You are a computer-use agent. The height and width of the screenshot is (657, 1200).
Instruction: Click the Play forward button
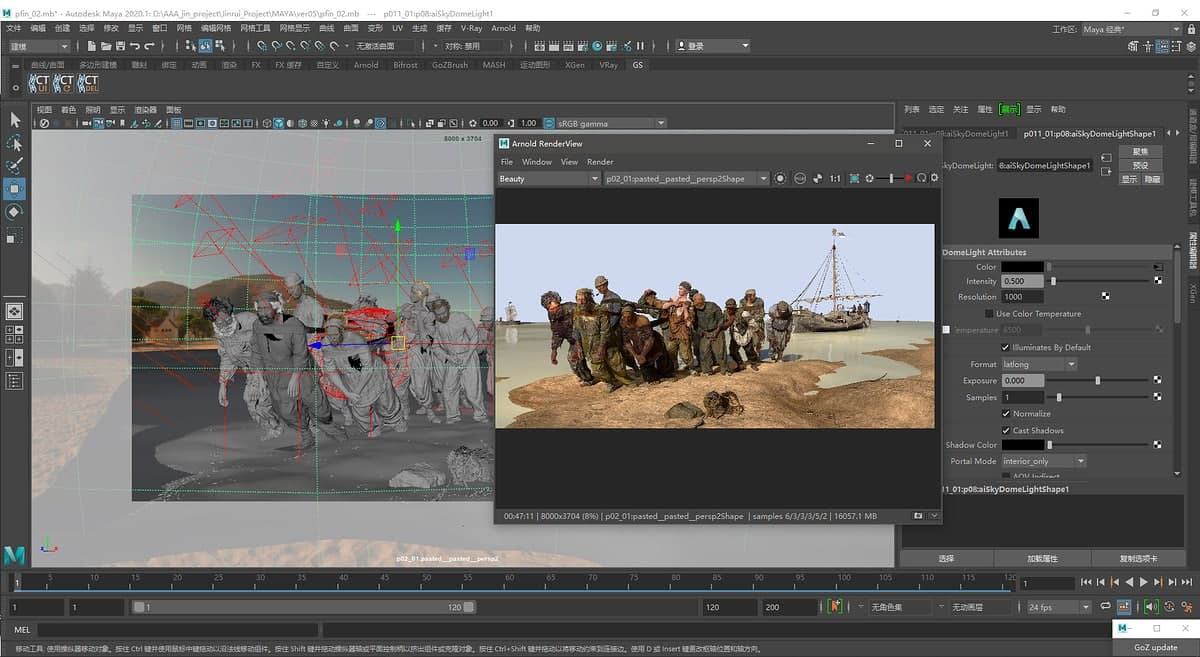click(x=1144, y=582)
